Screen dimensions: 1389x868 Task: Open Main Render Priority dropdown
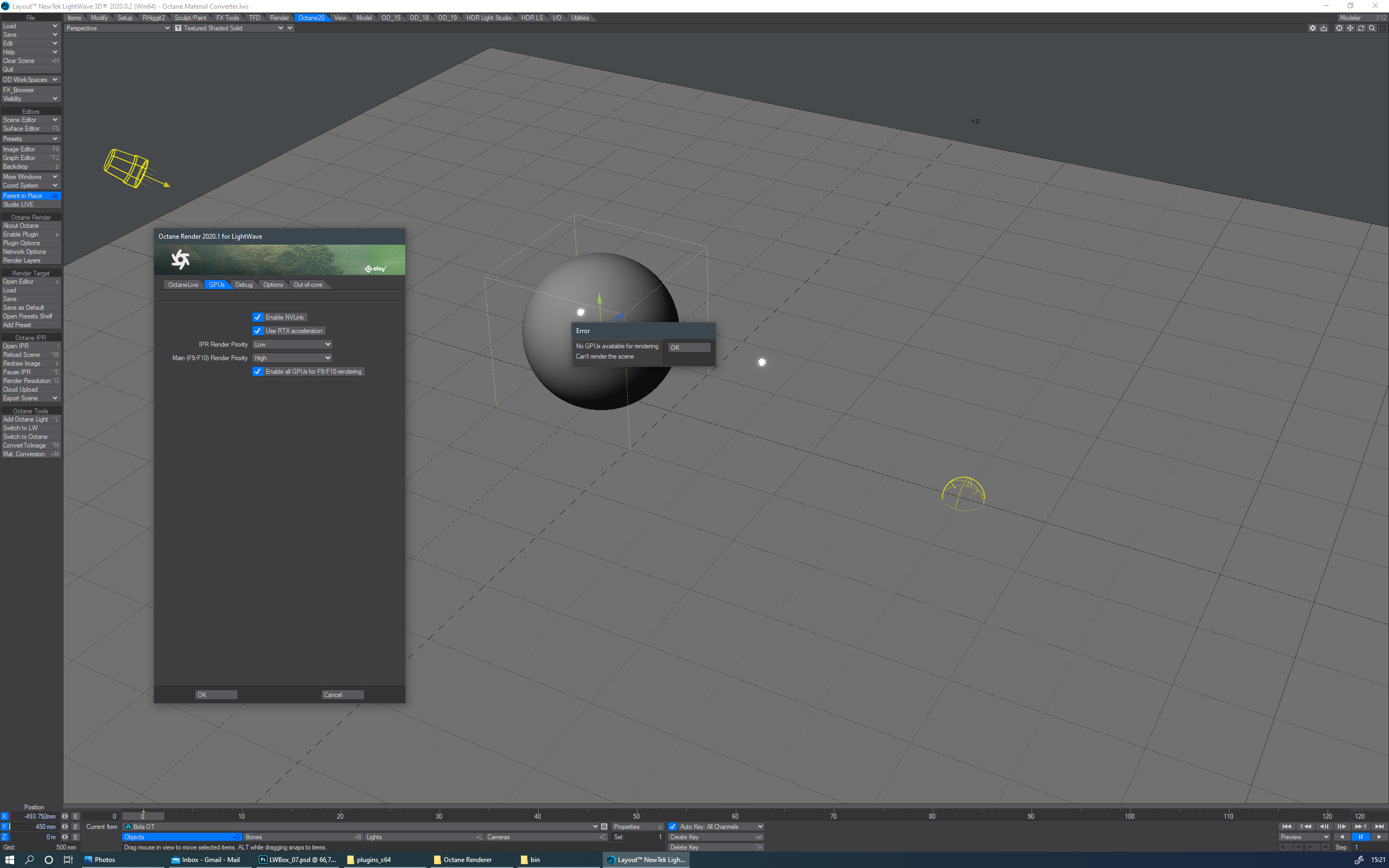293,358
